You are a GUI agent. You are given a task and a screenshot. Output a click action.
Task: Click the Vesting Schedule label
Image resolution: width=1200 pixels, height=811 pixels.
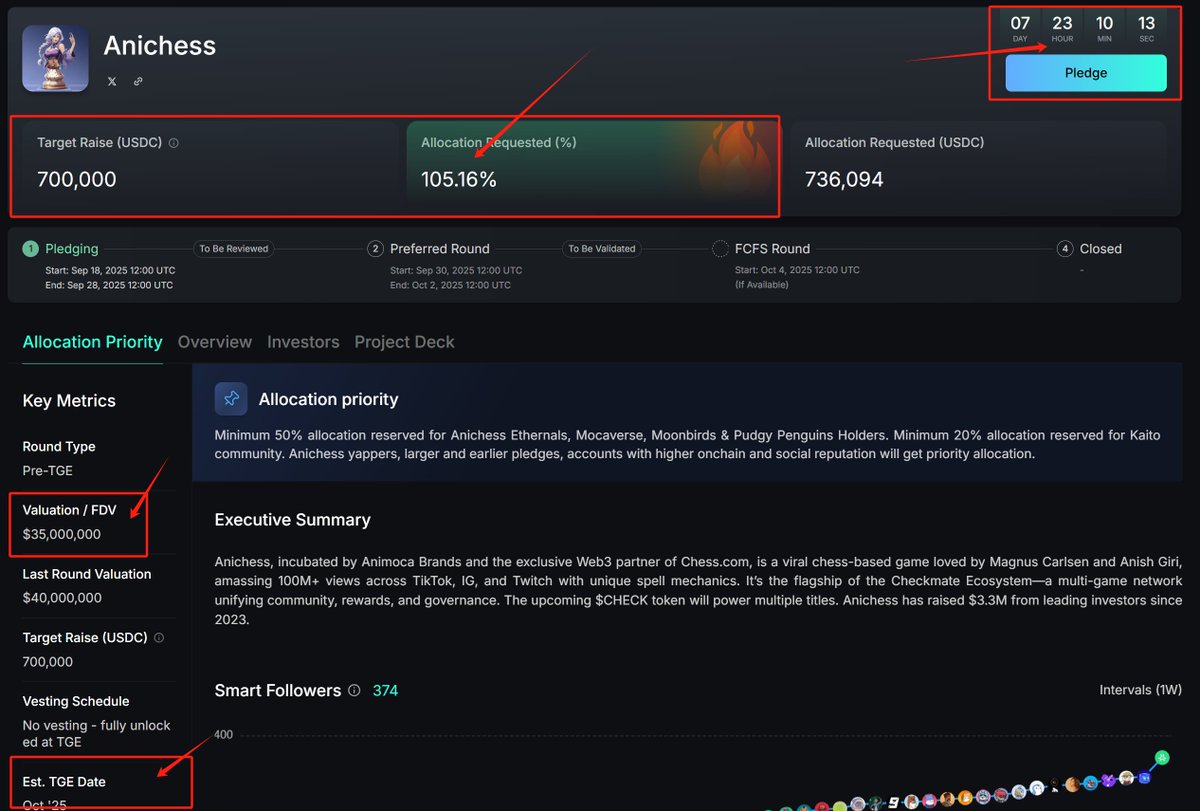pos(76,701)
